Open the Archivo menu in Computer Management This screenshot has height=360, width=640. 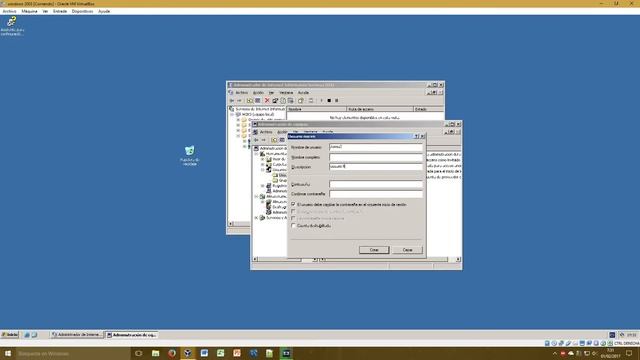[x=266, y=132]
